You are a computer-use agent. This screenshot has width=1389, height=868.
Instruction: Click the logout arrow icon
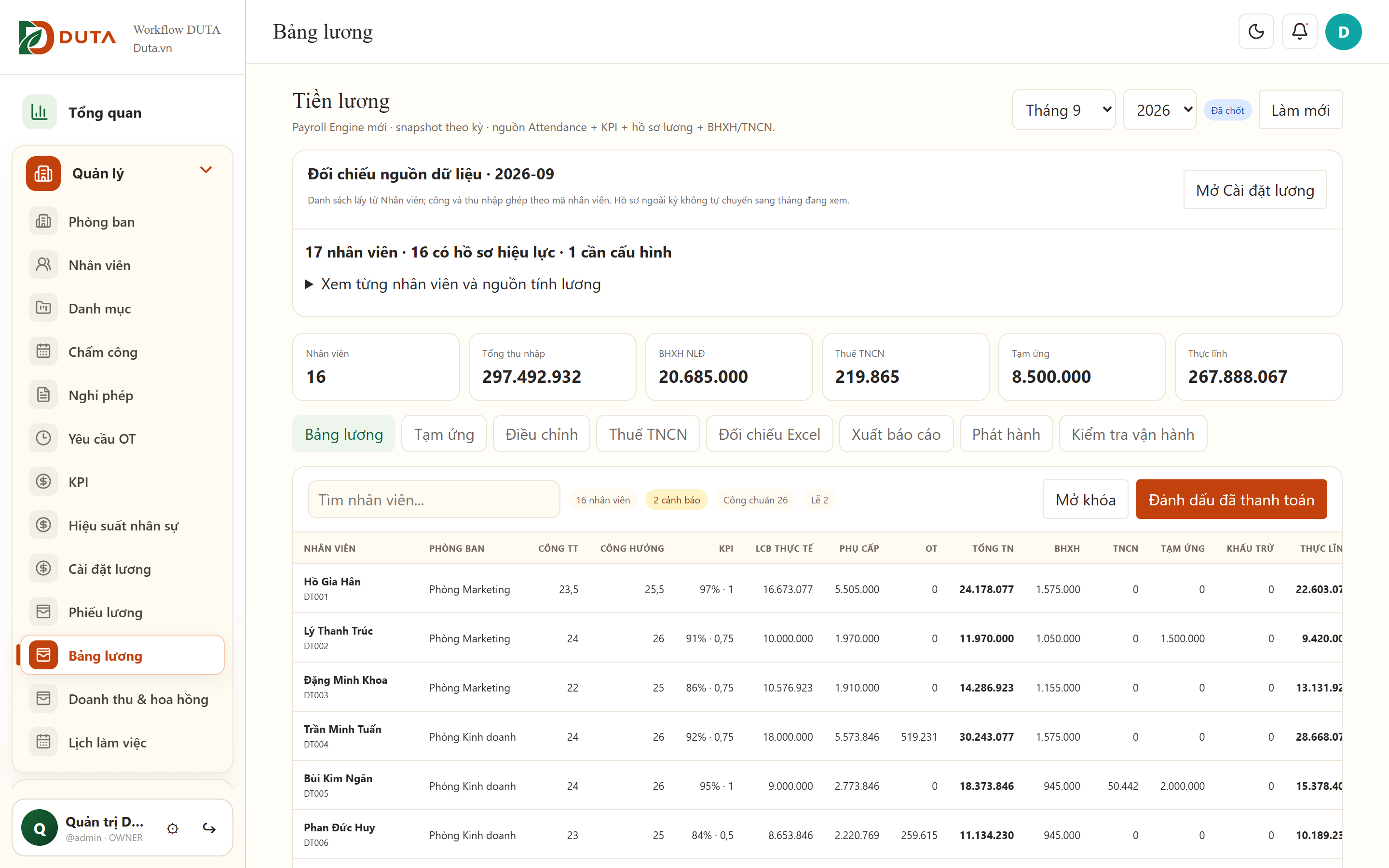209,828
